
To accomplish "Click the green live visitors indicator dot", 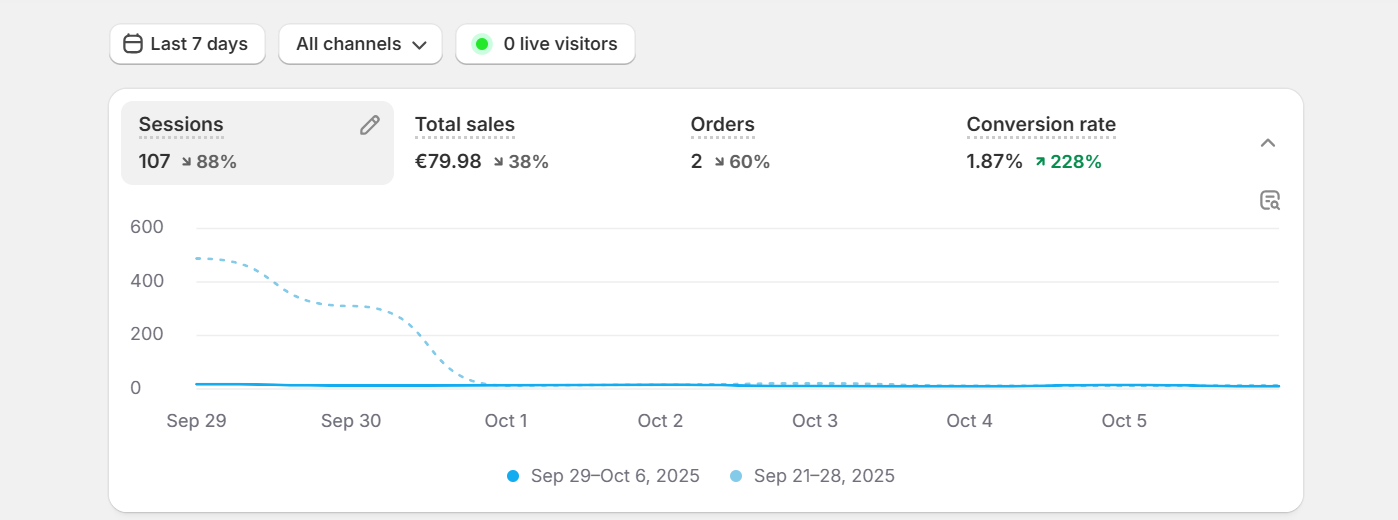I will click(482, 44).
